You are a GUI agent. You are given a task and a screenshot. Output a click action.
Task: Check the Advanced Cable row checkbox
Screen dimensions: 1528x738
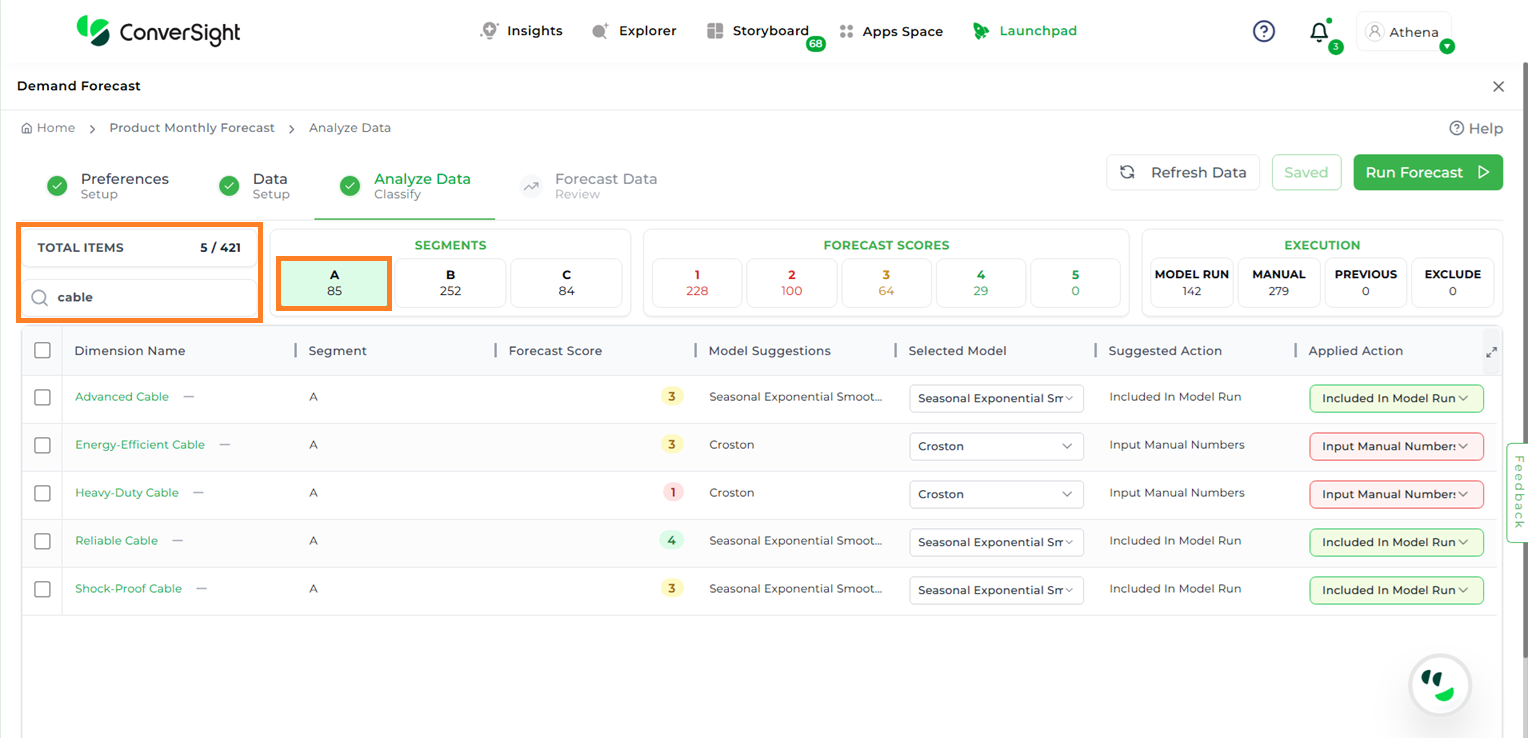point(42,397)
